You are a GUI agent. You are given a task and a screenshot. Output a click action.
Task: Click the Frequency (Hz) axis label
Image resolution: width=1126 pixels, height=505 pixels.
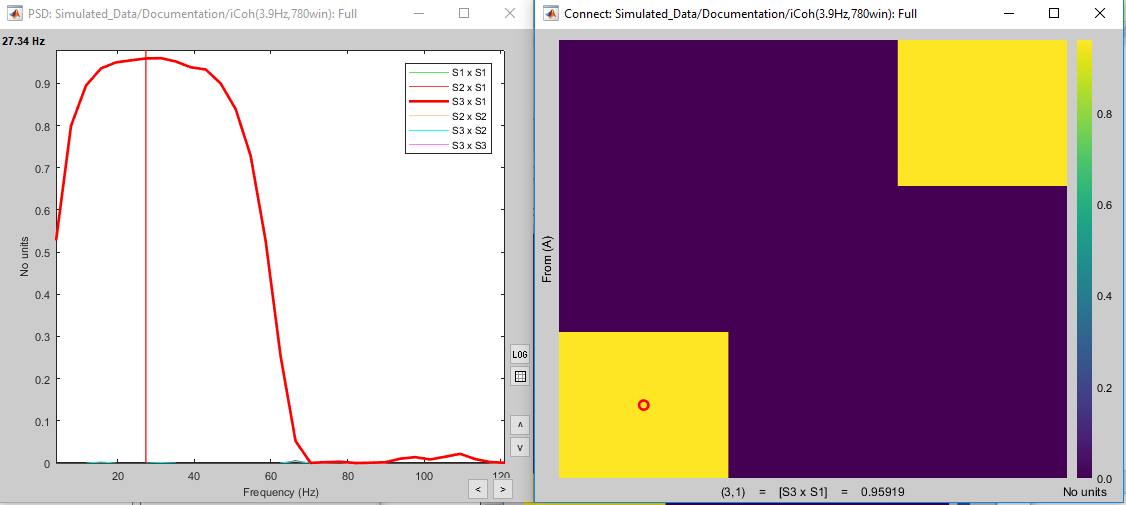(280, 493)
